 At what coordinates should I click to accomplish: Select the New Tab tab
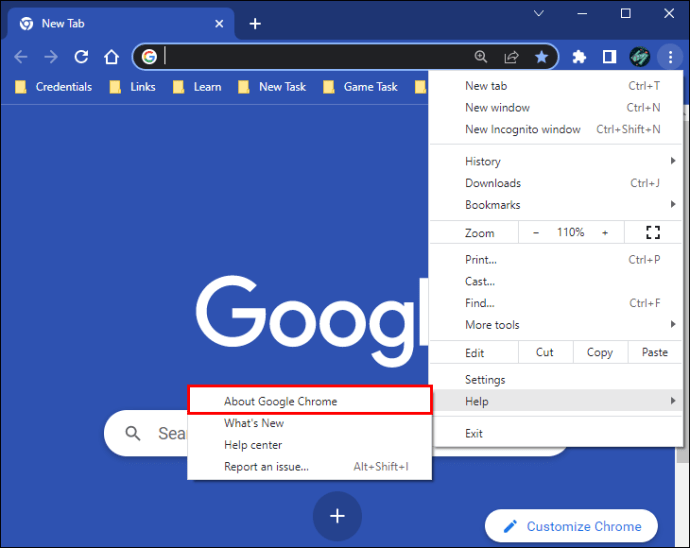pyautogui.click(x=119, y=24)
